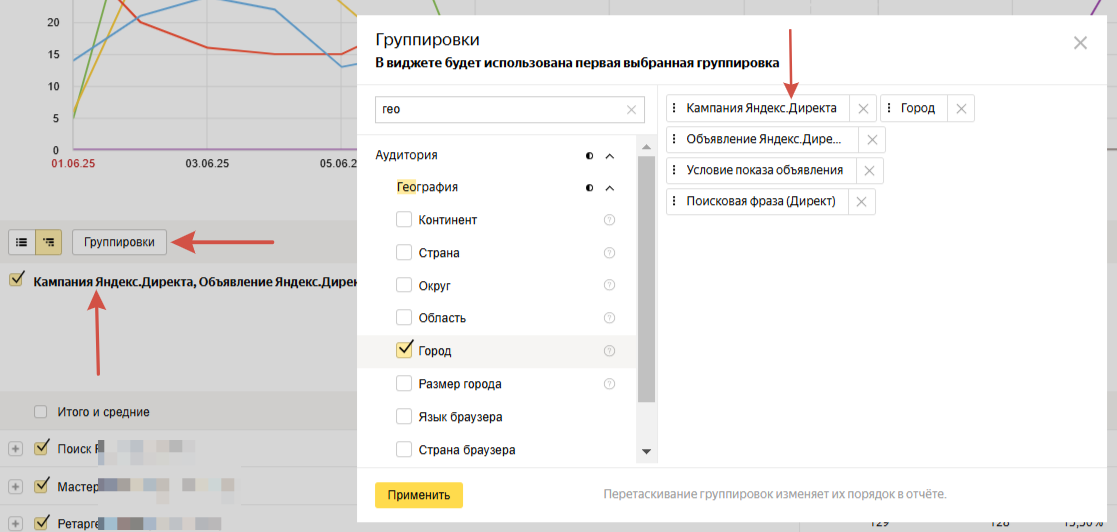Select the Поисковая фраза (Директ) chip label
Viewport: 1117px width, 532px height.
click(760, 202)
